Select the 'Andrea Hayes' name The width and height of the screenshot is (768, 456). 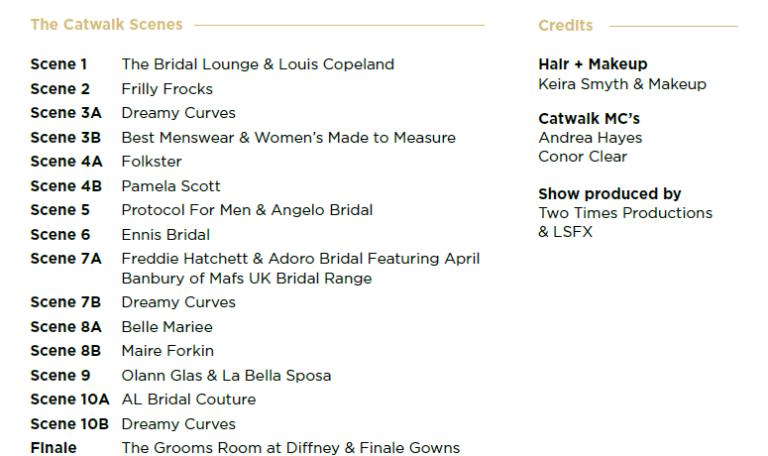(590, 137)
